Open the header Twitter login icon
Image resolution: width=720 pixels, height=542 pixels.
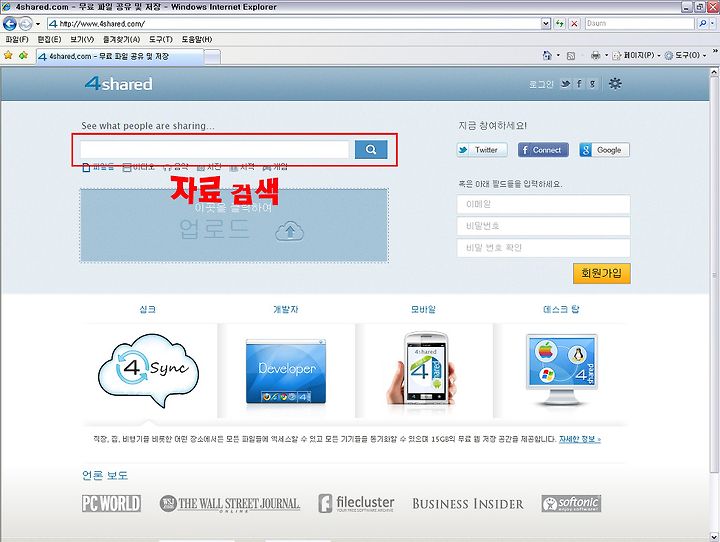[x=566, y=84]
